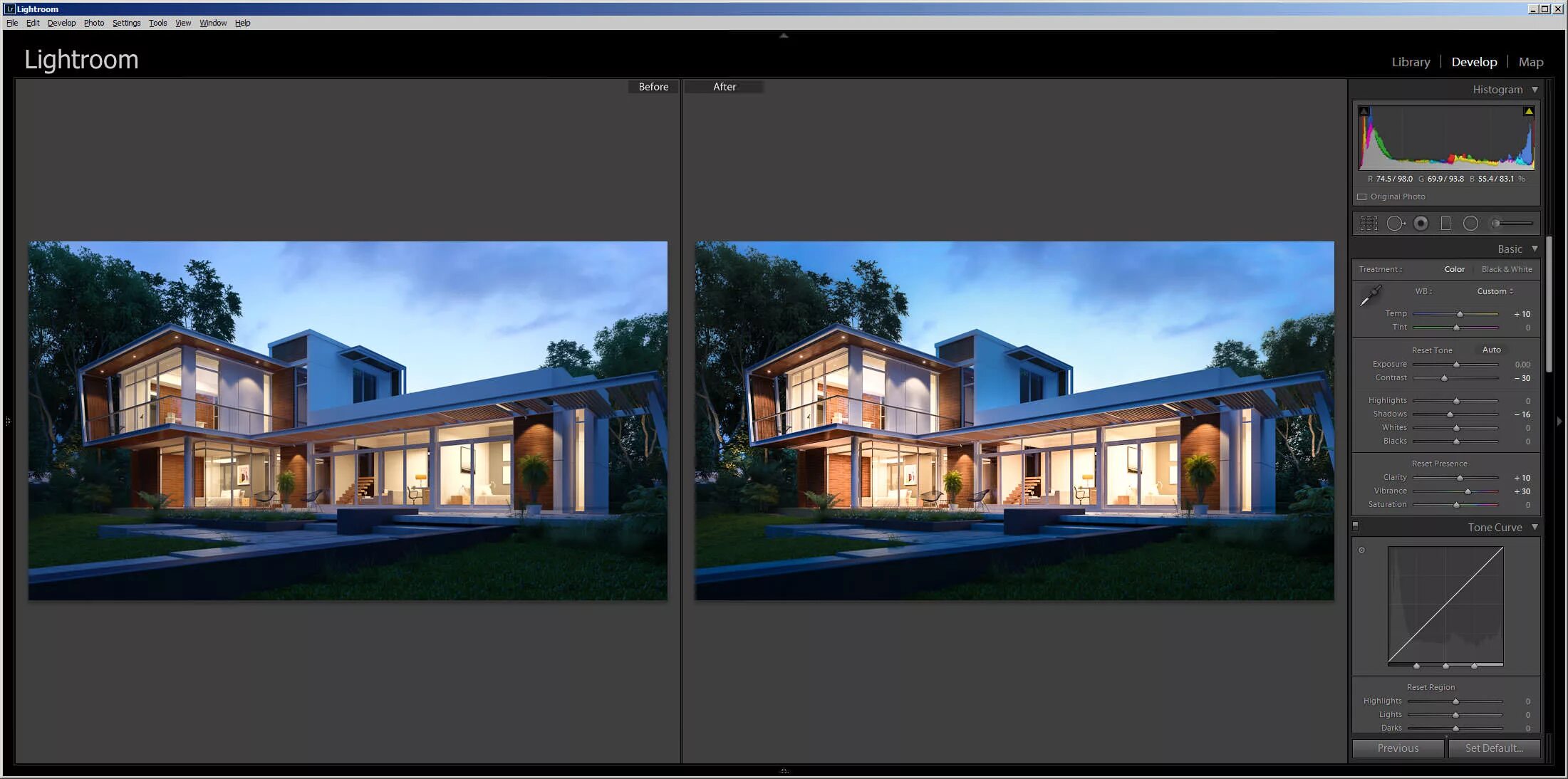This screenshot has height=779, width=1568.
Task: Select the Graduated Filter tool
Action: pos(1445,224)
